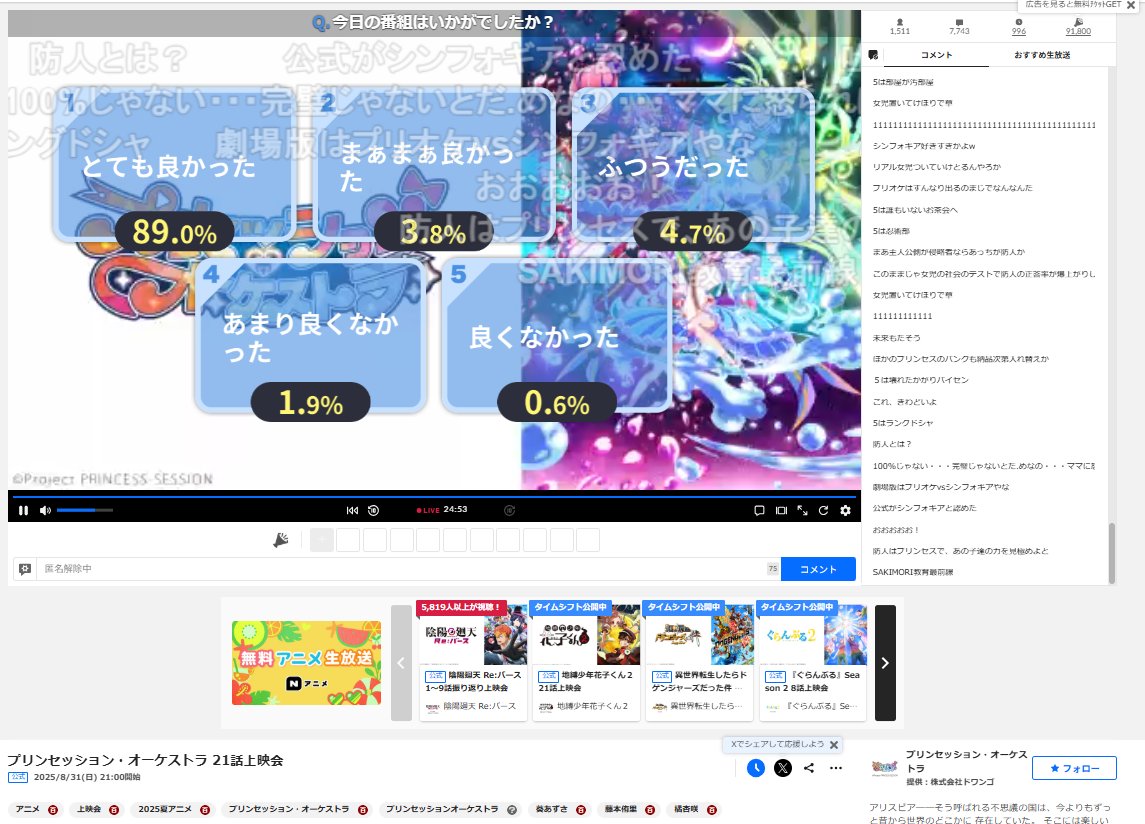Image resolution: width=1145 pixels, height=824 pixels.
Task: Open the 無料アニメ生放送 banner
Action: point(306,663)
